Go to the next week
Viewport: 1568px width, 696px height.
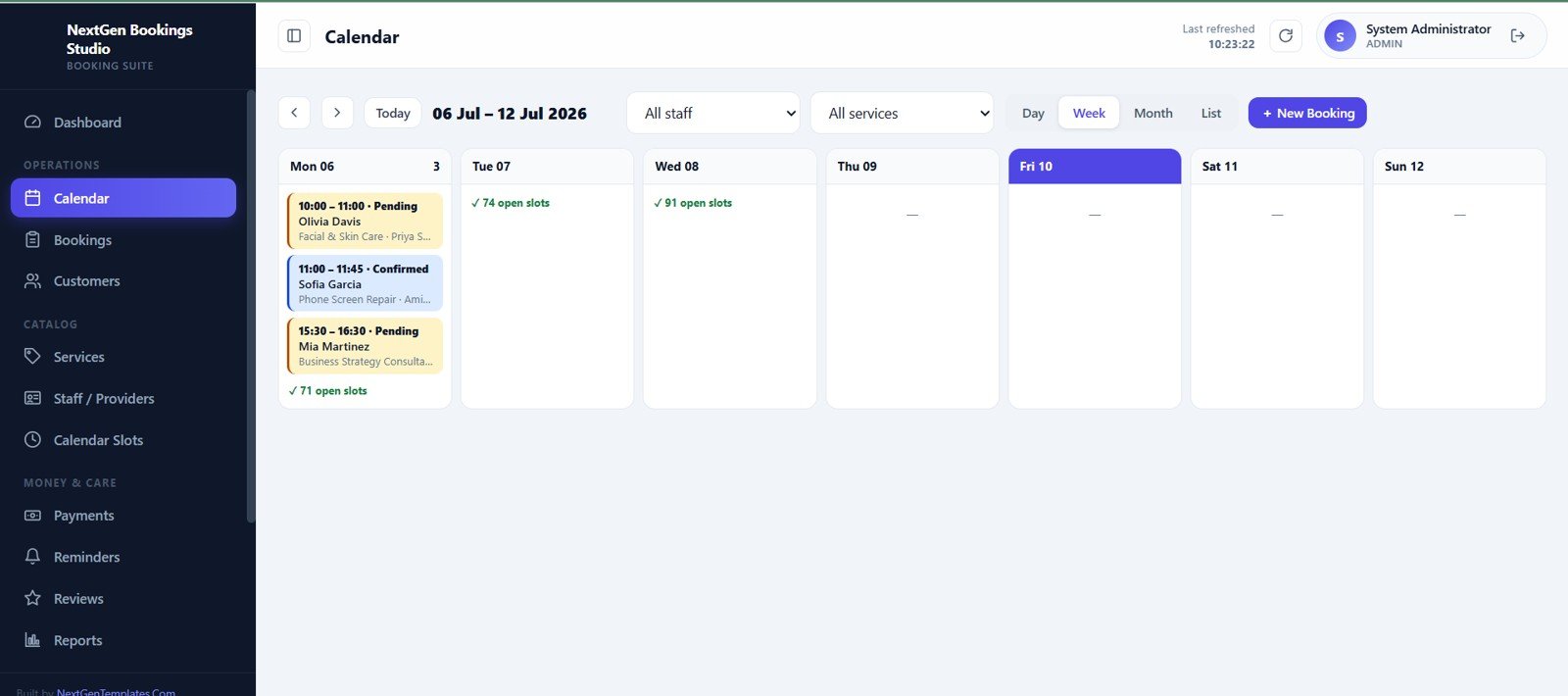(x=337, y=113)
